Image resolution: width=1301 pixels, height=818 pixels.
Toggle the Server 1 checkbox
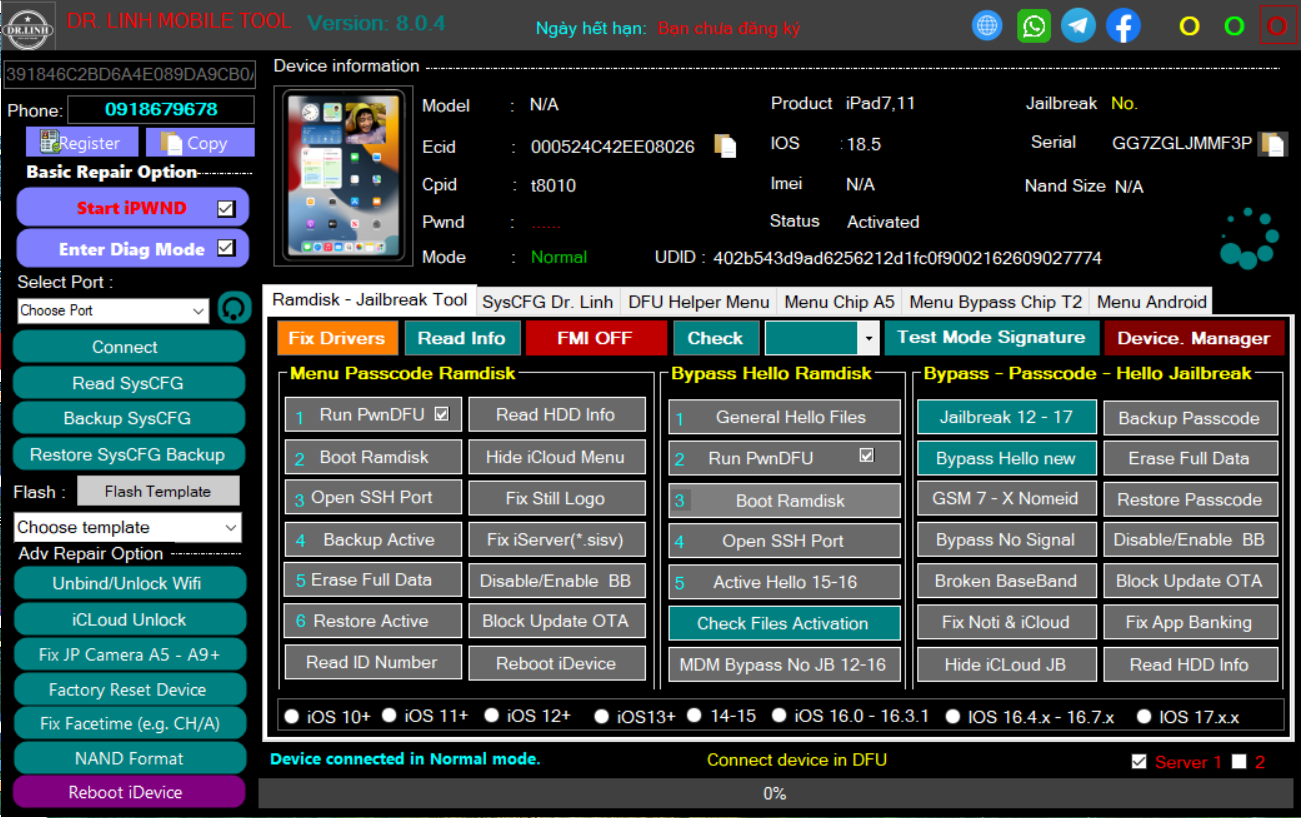pyautogui.click(x=1139, y=762)
